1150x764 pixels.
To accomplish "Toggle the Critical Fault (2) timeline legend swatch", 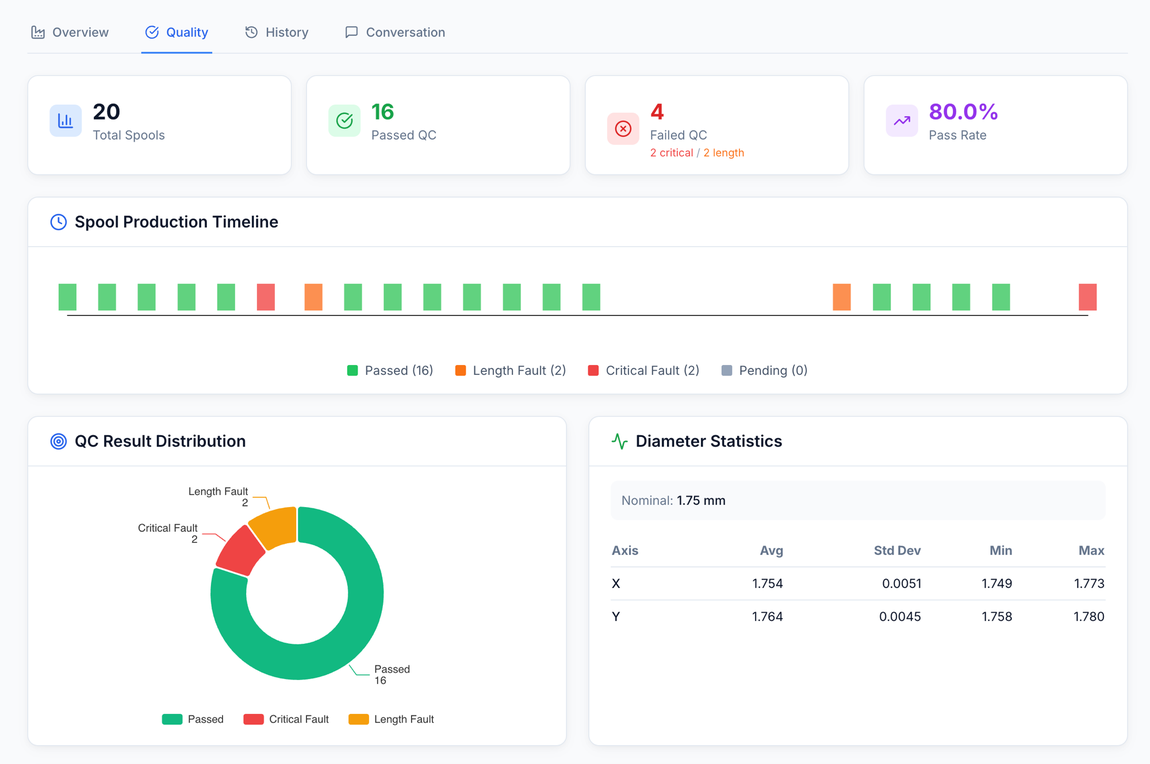I will click(x=593, y=371).
